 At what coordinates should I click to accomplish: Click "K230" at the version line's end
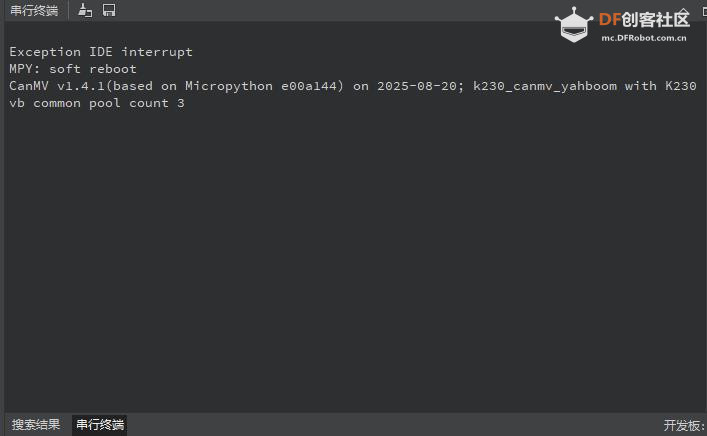[x=680, y=86]
